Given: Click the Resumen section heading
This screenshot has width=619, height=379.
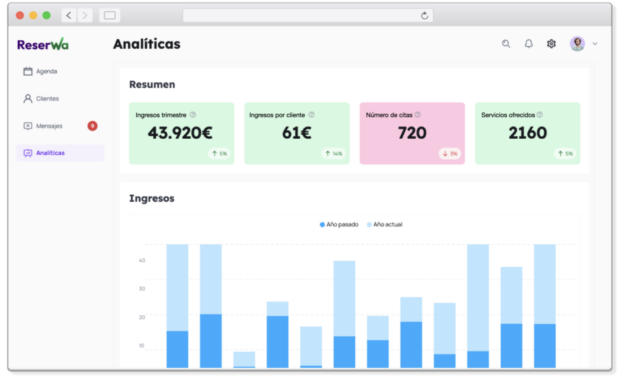Looking at the screenshot, I should (152, 85).
